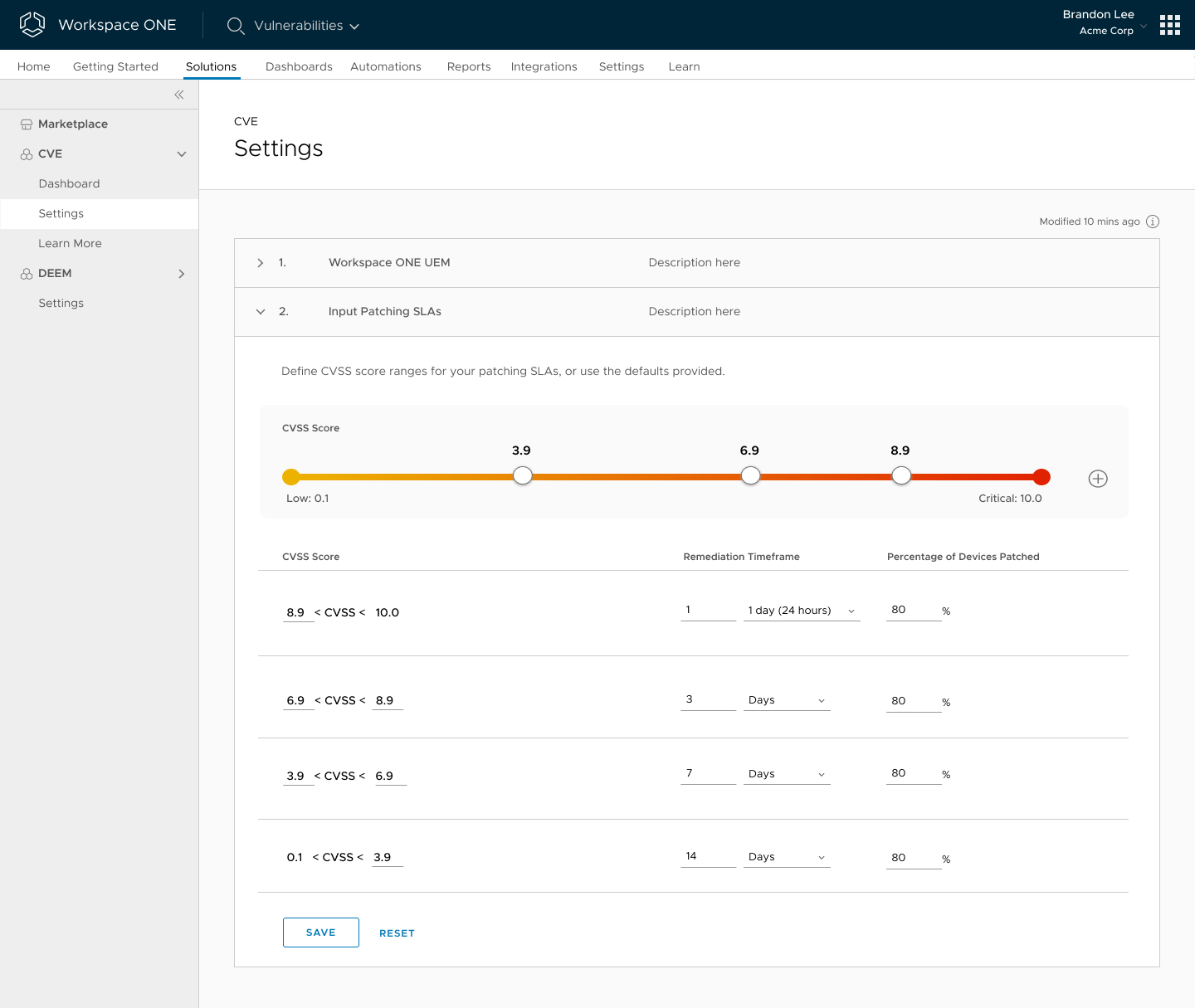Edit remediation value 7 field
Image resolution: width=1195 pixels, height=1008 pixels.
click(x=709, y=774)
